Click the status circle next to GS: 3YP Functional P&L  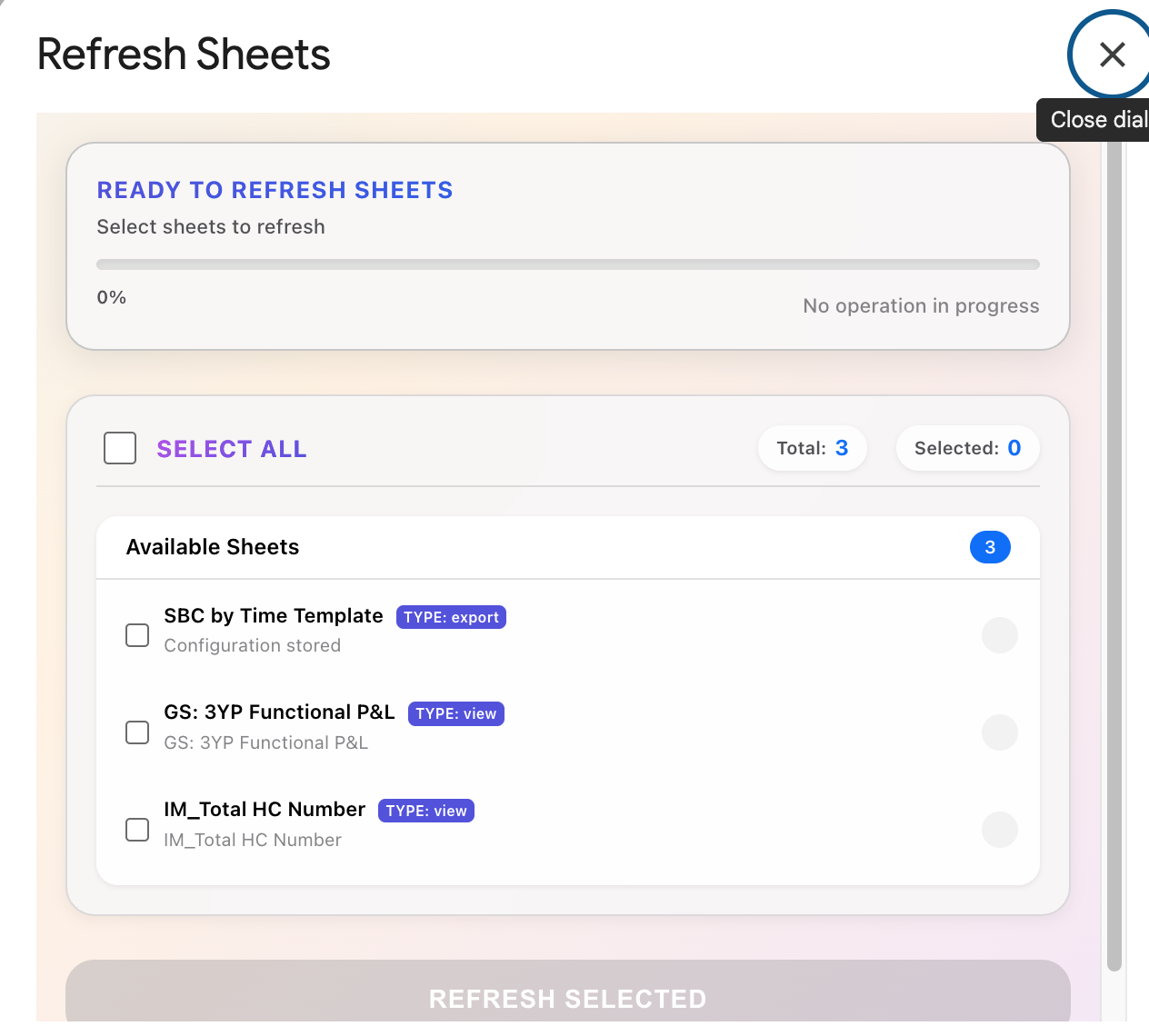pyautogui.click(x=1000, y=732)
